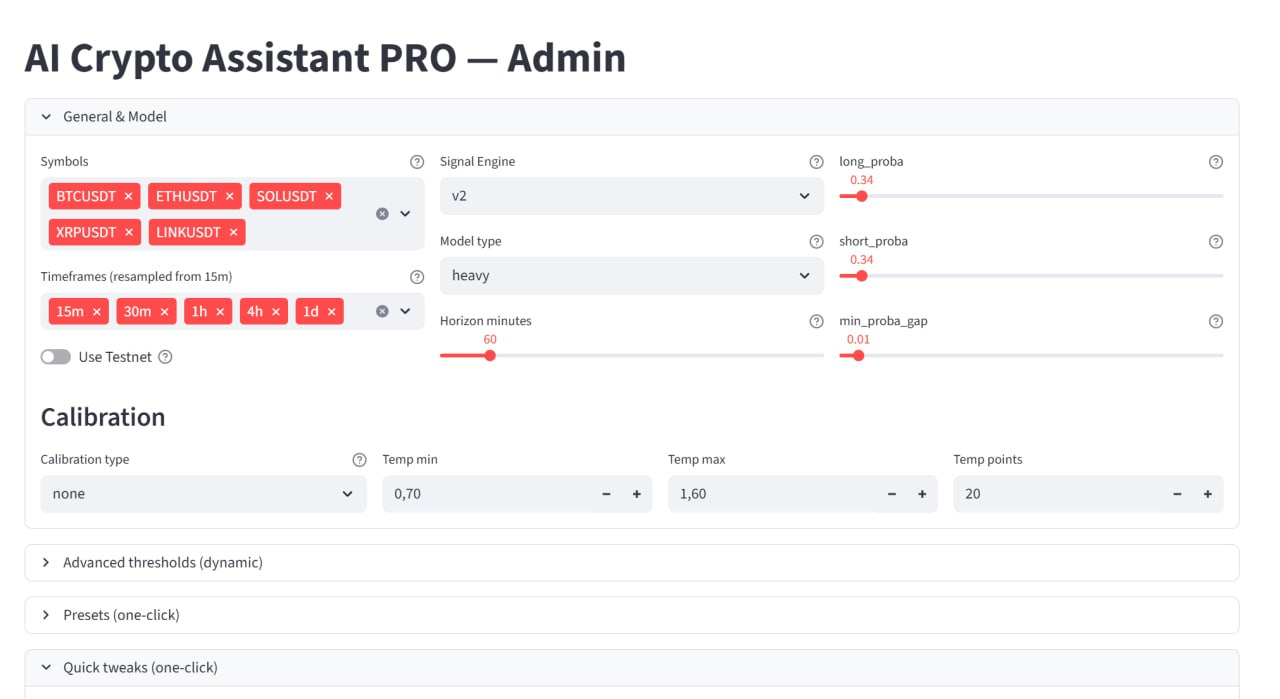Screen dimensions: 1280x699
Task: Open the Calibration type dropdown
Action: [204, 494]
